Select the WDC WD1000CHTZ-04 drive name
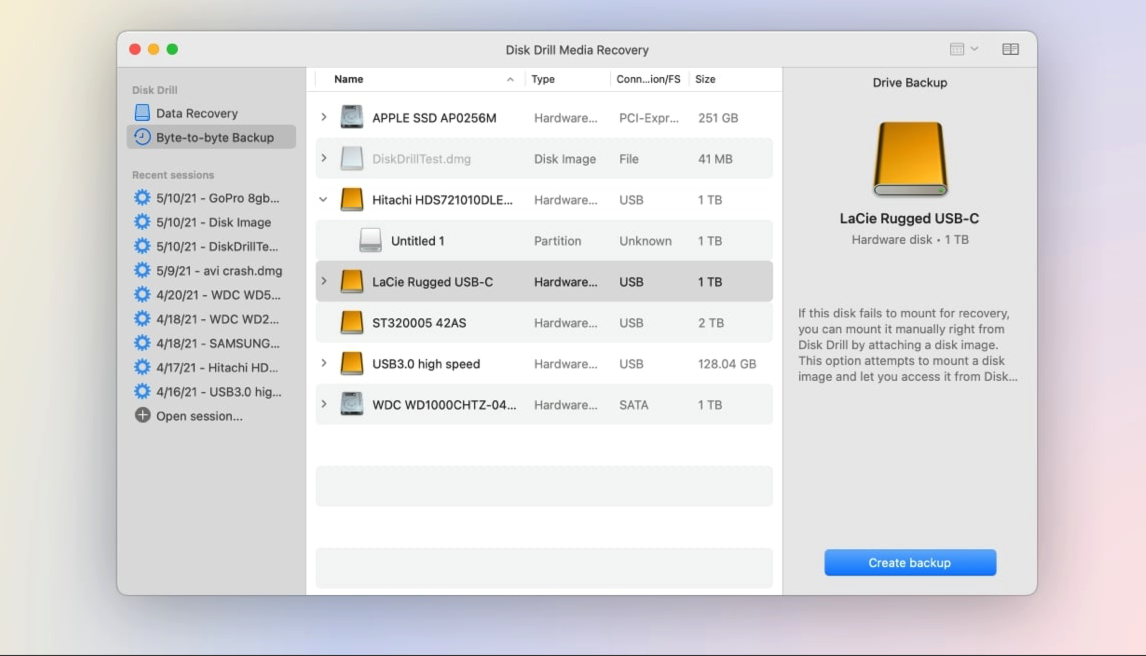The width and height of the screenshot is (1146, 656). click(x=444, y=404)
